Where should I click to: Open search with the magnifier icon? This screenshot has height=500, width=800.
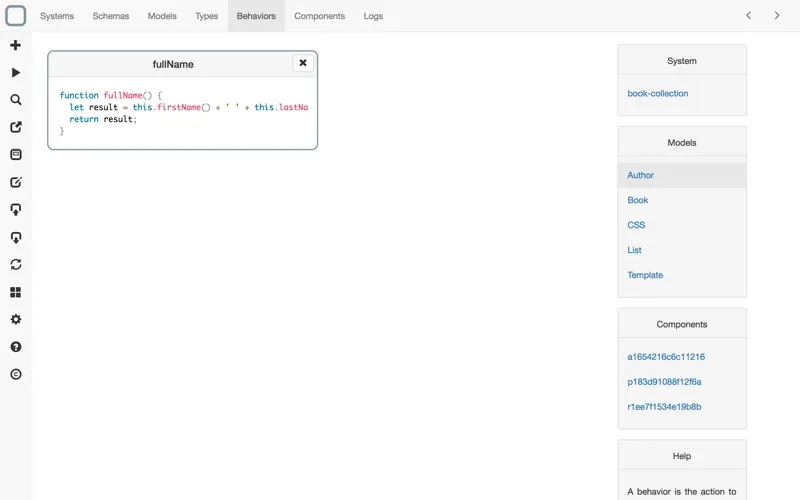[16, 99]
